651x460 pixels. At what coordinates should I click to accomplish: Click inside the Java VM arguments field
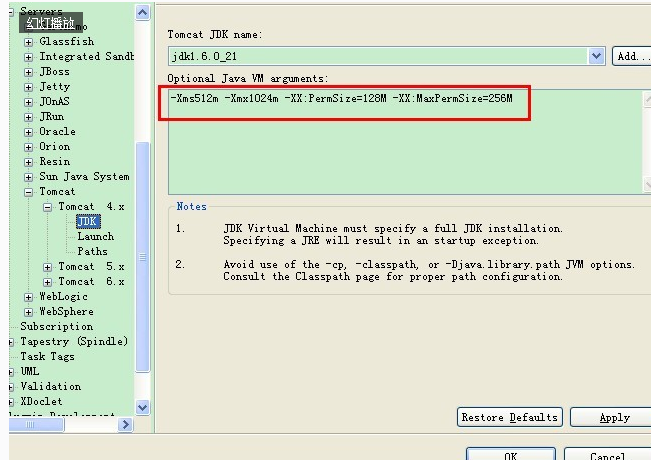click(405, 142)
